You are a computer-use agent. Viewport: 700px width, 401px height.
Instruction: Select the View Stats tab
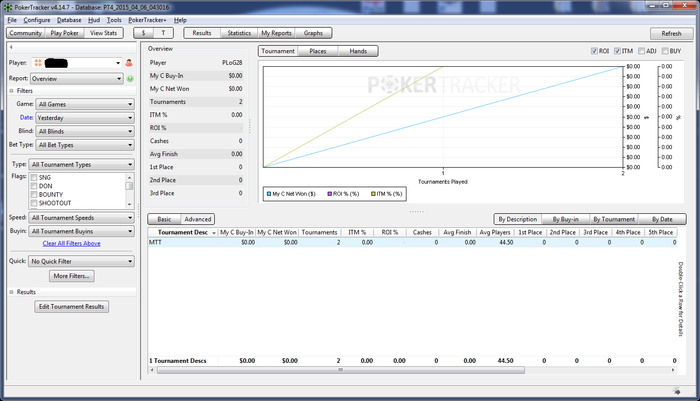click(103, 33)
